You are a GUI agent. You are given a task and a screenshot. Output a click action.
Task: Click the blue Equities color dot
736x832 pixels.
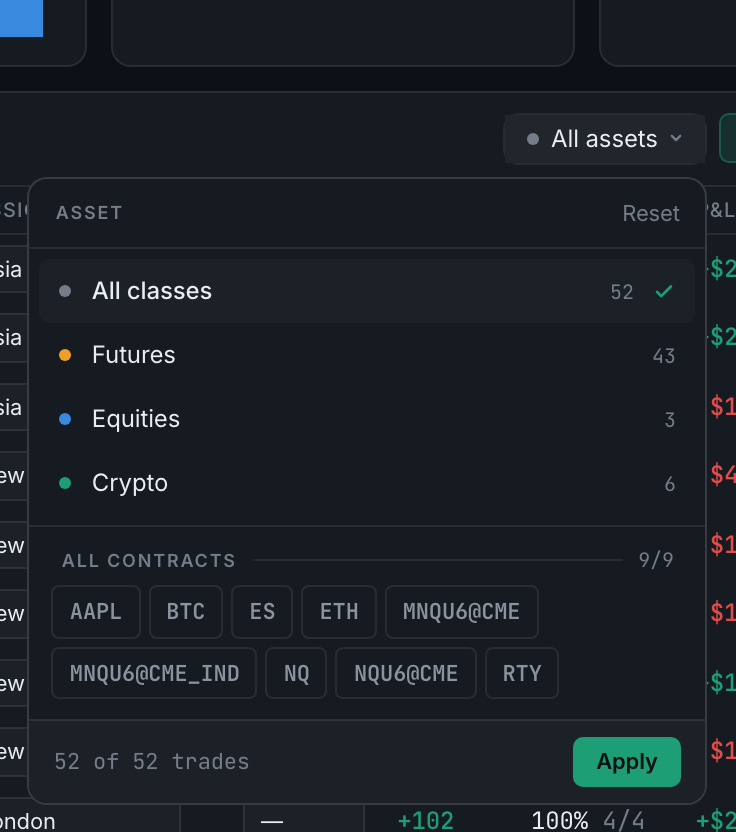(x=65, y=419)
